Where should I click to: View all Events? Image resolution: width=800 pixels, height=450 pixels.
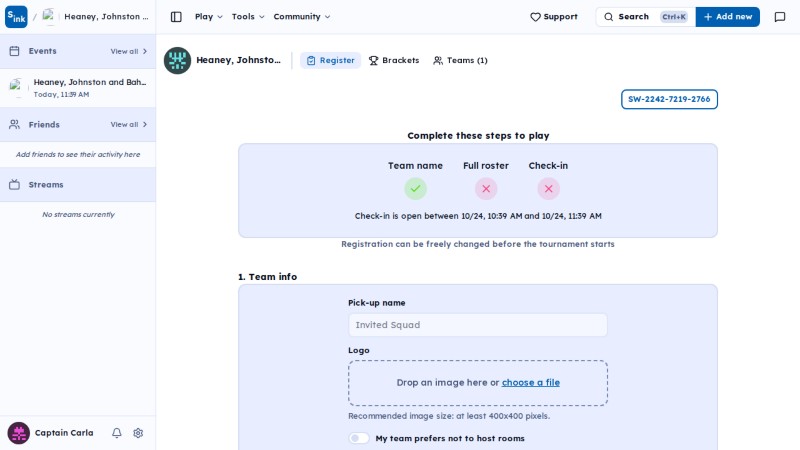[x=129, y=52]
